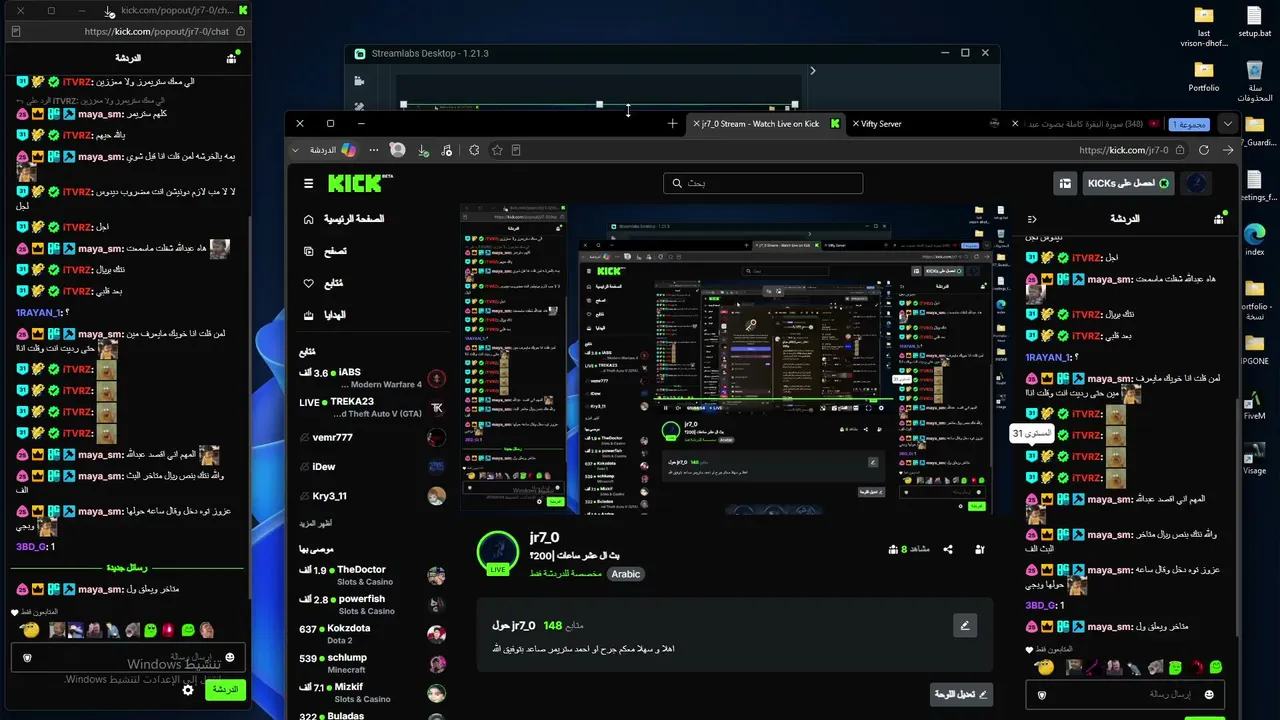Edit the About jr7_0 panel with the pencil
Image resolution: width=1280 pixels, height=720 pixels.
tap(965, 626)
